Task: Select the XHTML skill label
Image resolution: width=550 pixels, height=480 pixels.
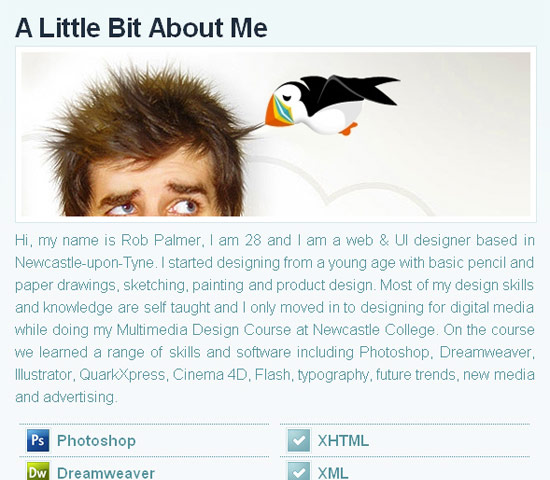Action: [343, 441]
